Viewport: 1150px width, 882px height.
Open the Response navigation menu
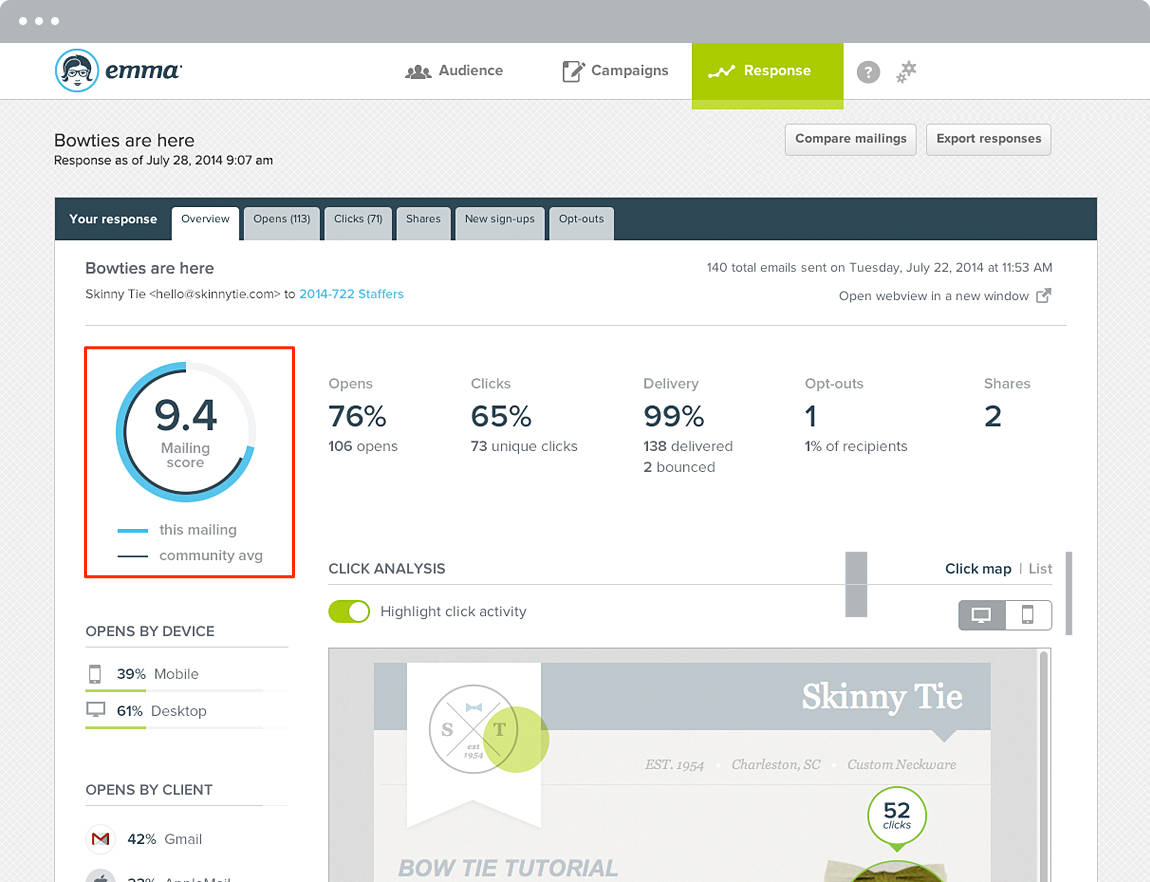coord(767,71)
